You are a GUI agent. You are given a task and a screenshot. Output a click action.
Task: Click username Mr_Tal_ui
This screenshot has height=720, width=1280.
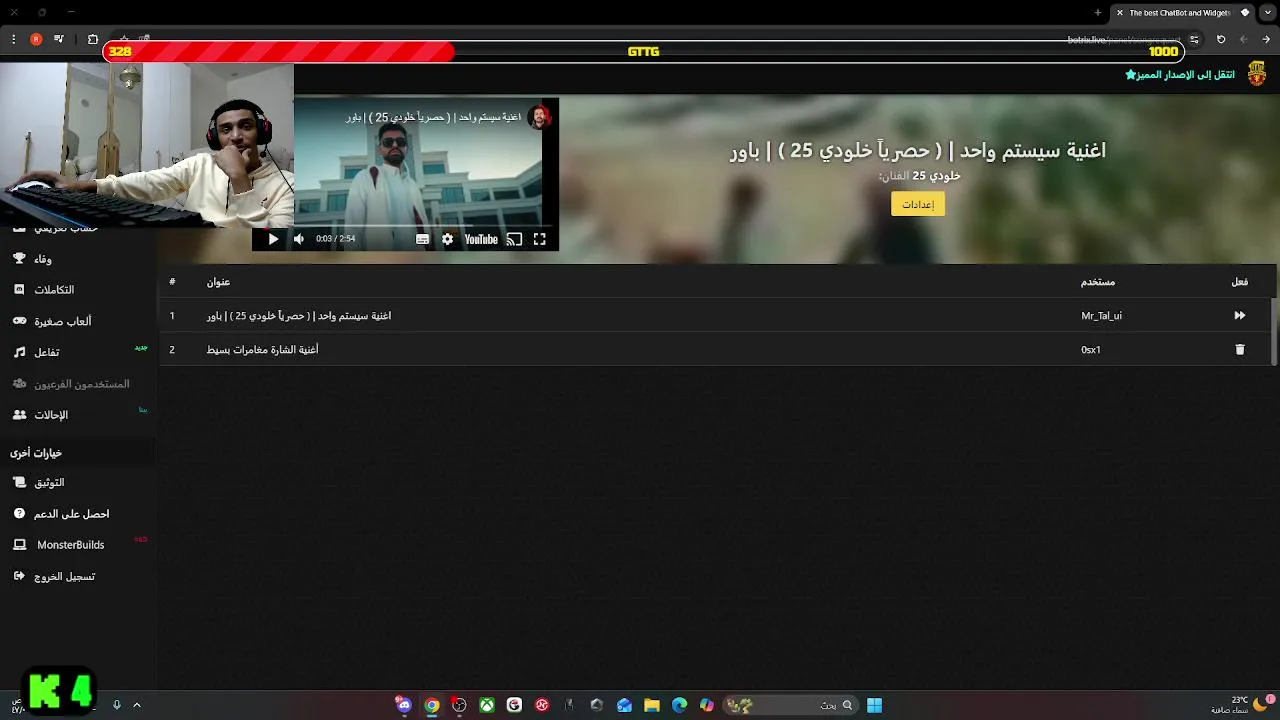pyautogui.click(x=1101, y=316)
